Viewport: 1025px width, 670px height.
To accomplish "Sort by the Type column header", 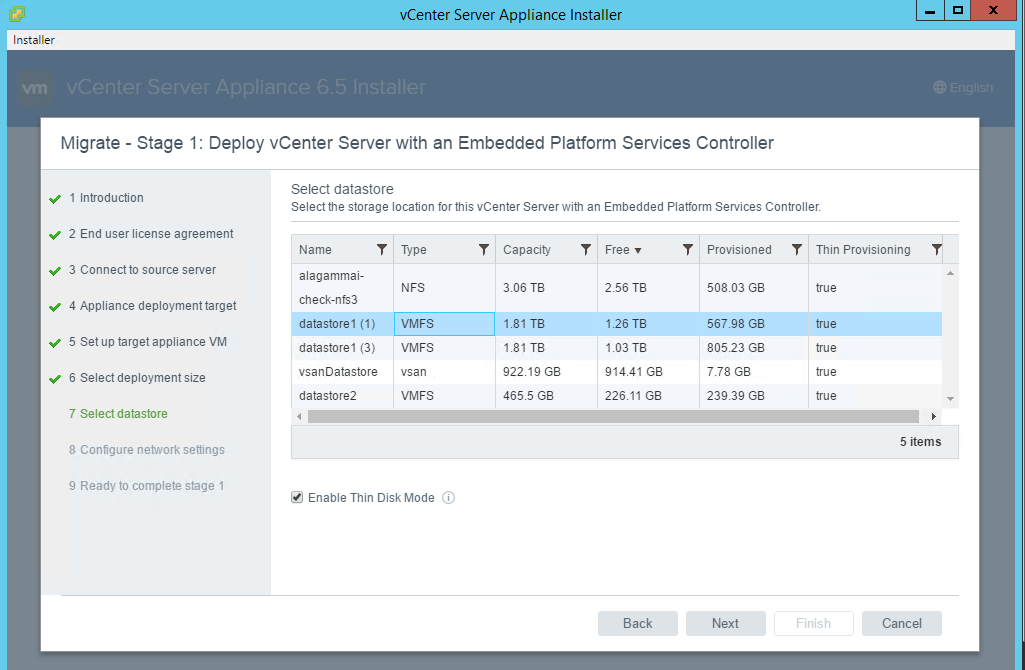I will click(414, 250).
